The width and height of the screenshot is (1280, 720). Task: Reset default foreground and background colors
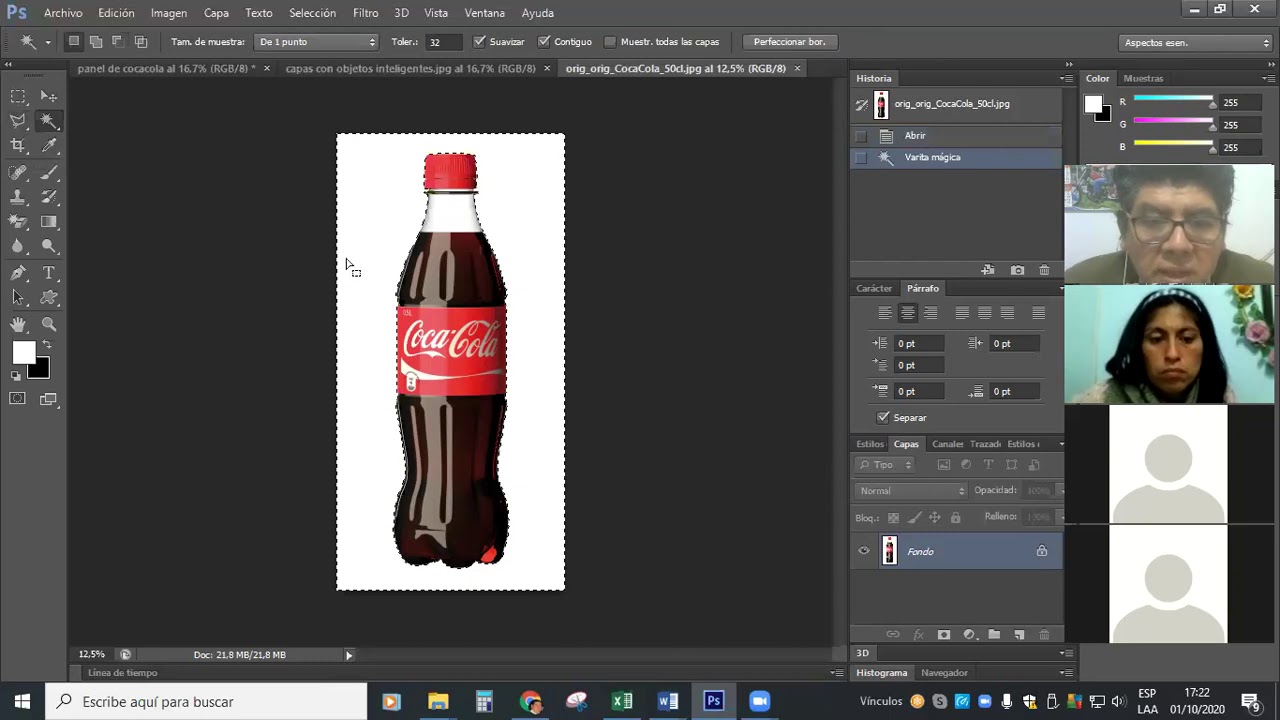[15, 376]
